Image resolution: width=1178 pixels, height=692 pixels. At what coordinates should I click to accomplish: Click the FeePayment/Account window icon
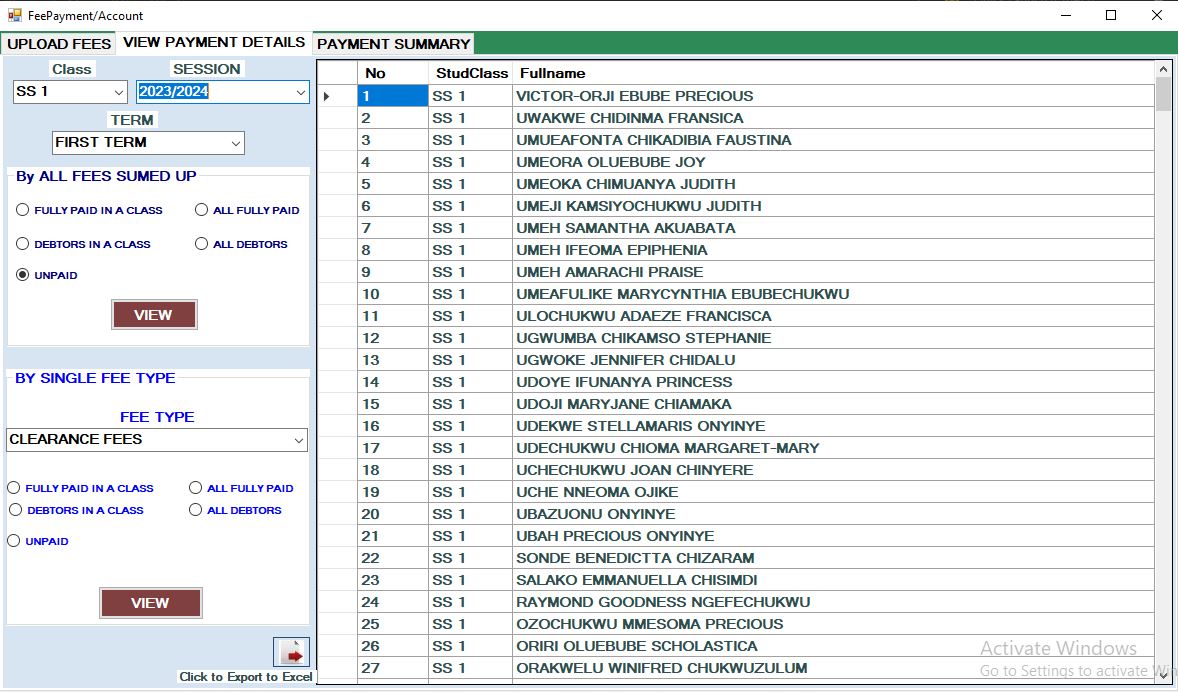point(14,15)
